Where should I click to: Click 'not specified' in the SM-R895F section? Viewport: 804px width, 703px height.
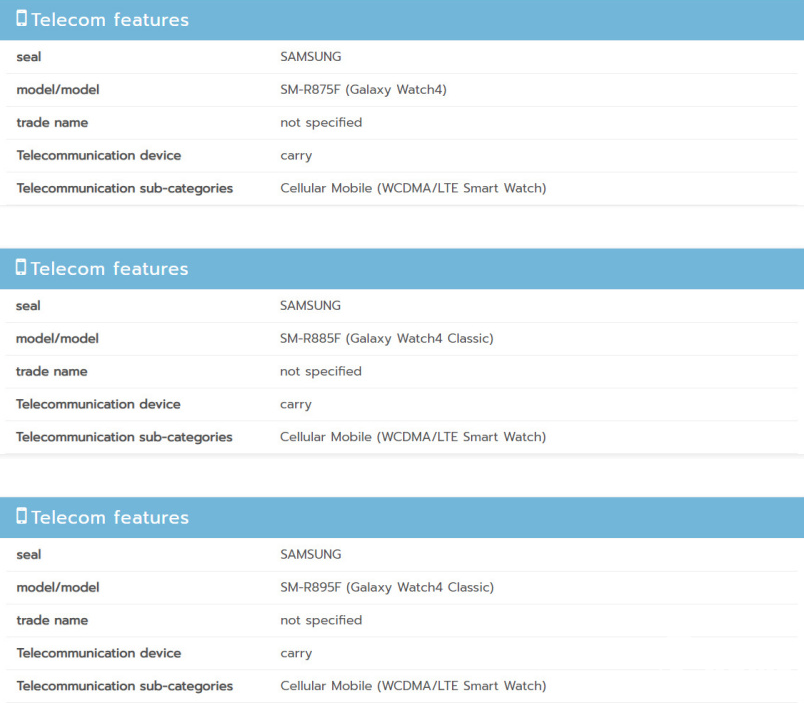[x=320, y=621]
